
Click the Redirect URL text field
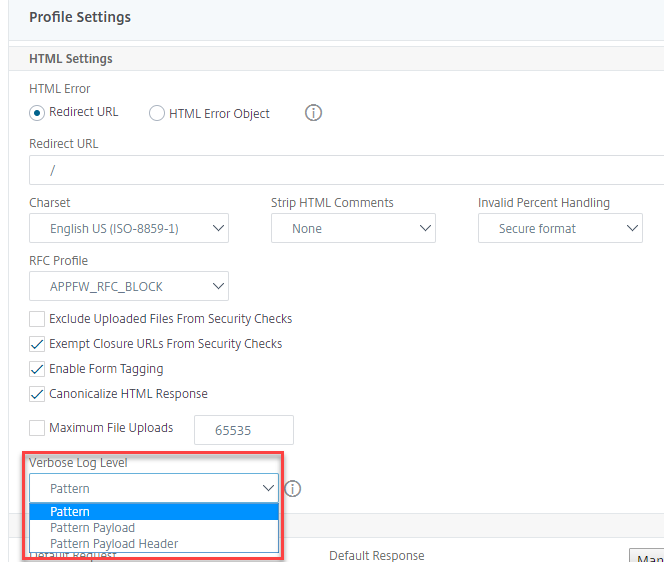[x=346, y=170]
